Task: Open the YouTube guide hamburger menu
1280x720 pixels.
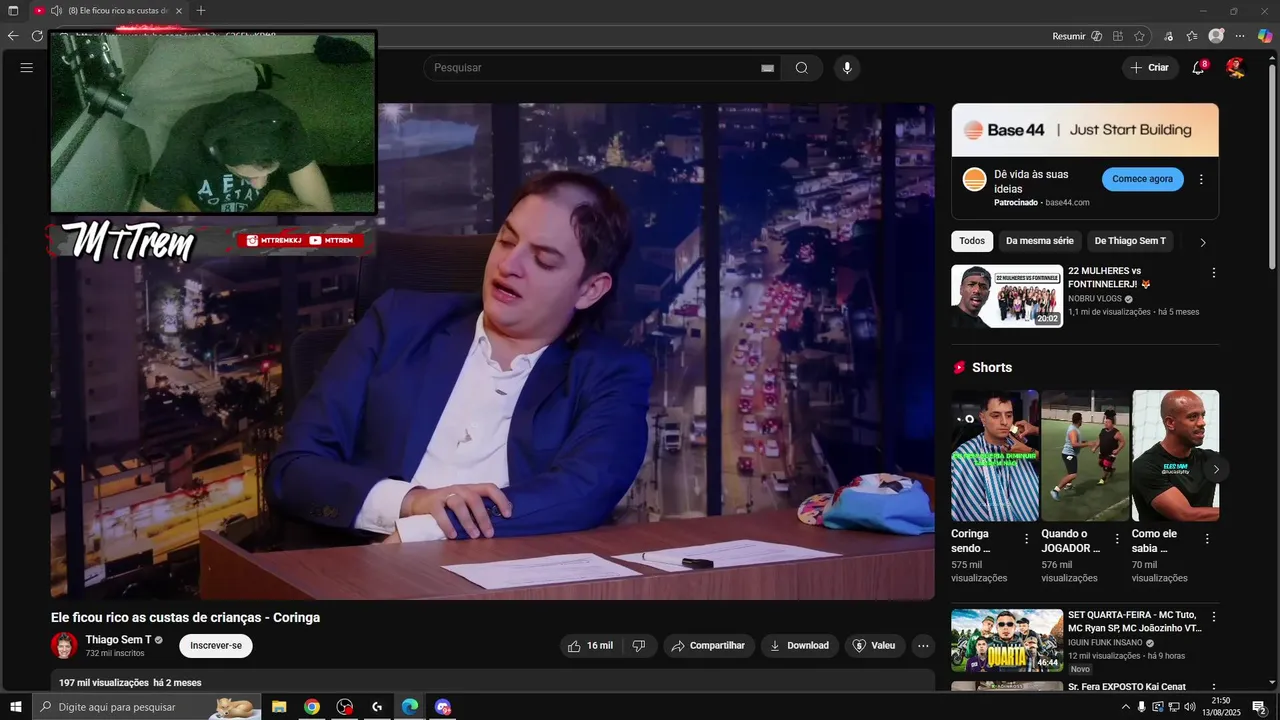Action: click(x=27, y=68)
